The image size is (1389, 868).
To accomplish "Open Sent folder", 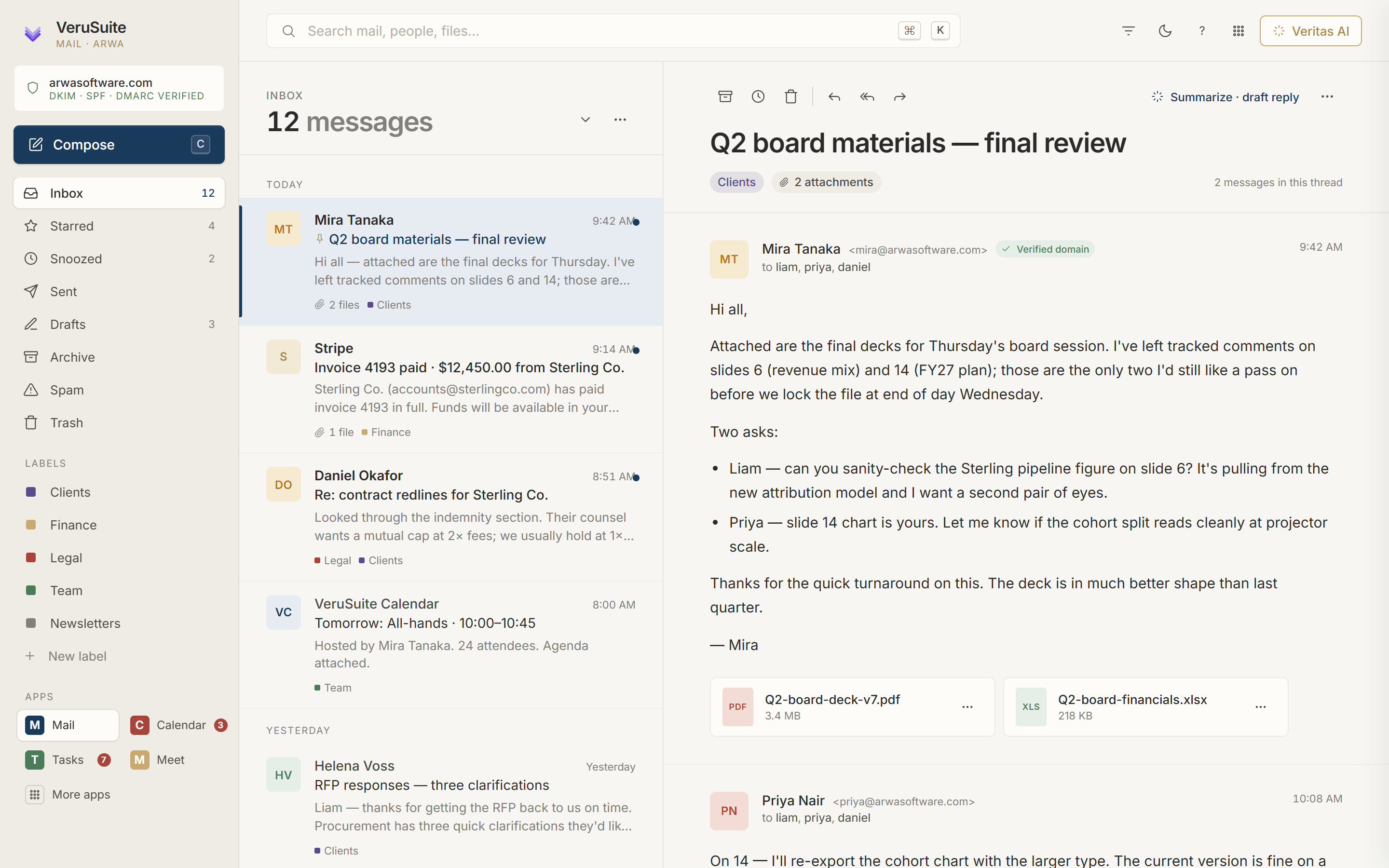I will [119, 291].
